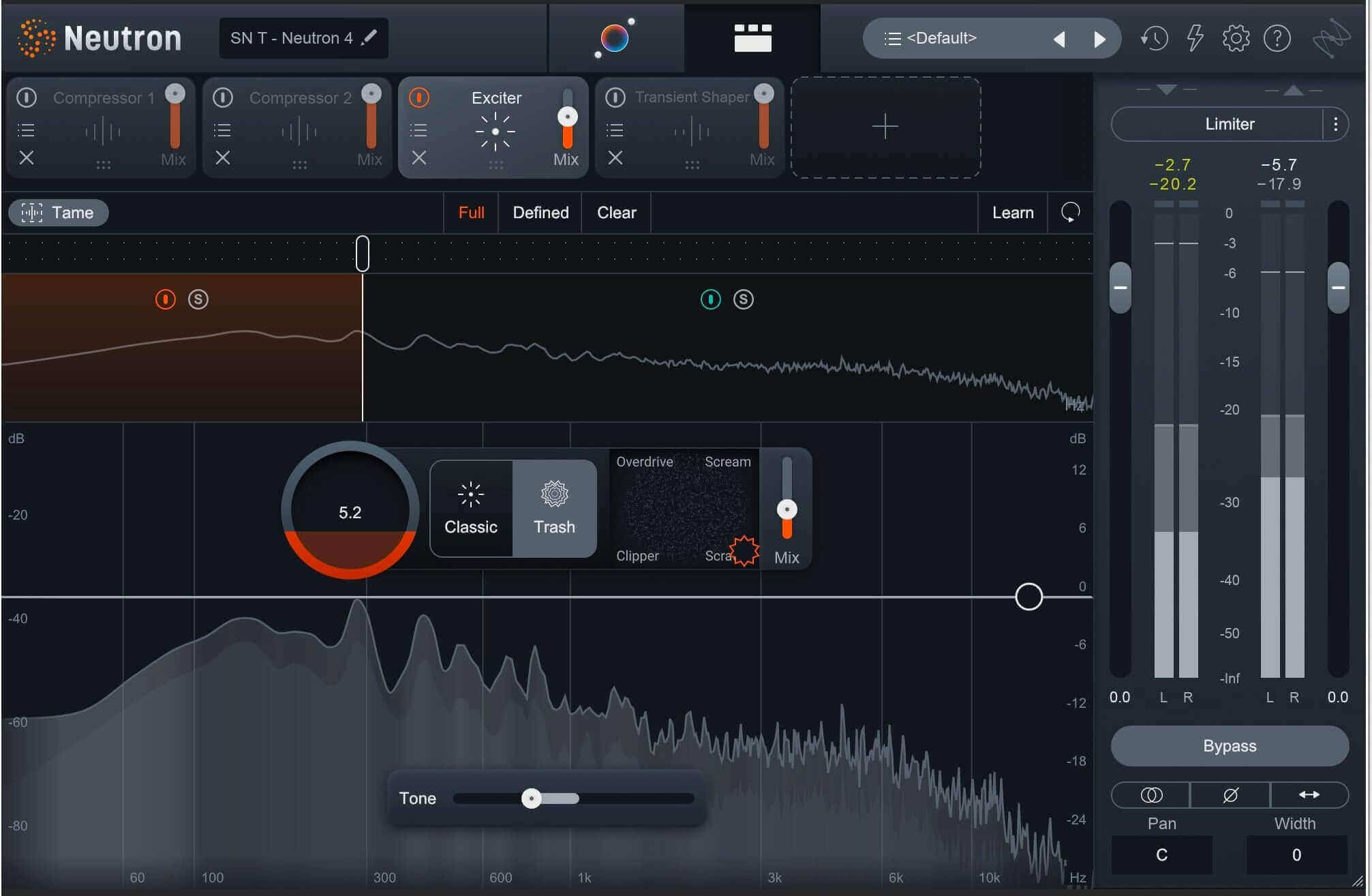Click the swap channels arrow icon
This screenshot has width=1372, height=896.
[1309, 794]
